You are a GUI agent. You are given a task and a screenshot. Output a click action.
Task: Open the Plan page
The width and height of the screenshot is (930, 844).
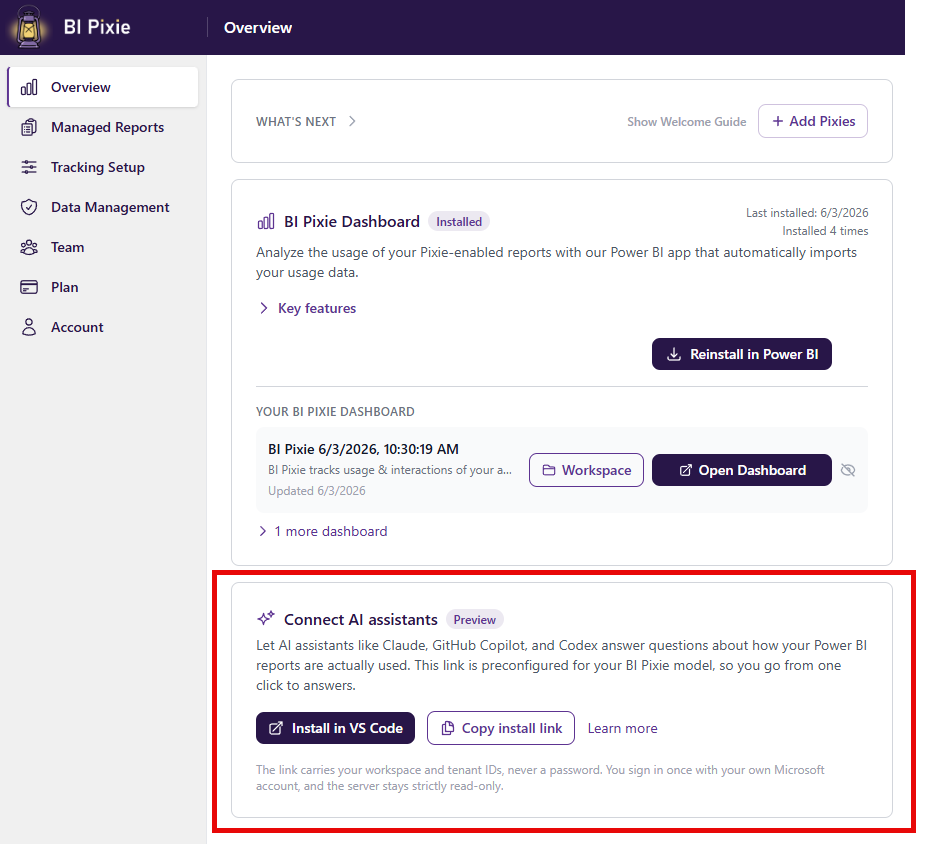point(103,287)
